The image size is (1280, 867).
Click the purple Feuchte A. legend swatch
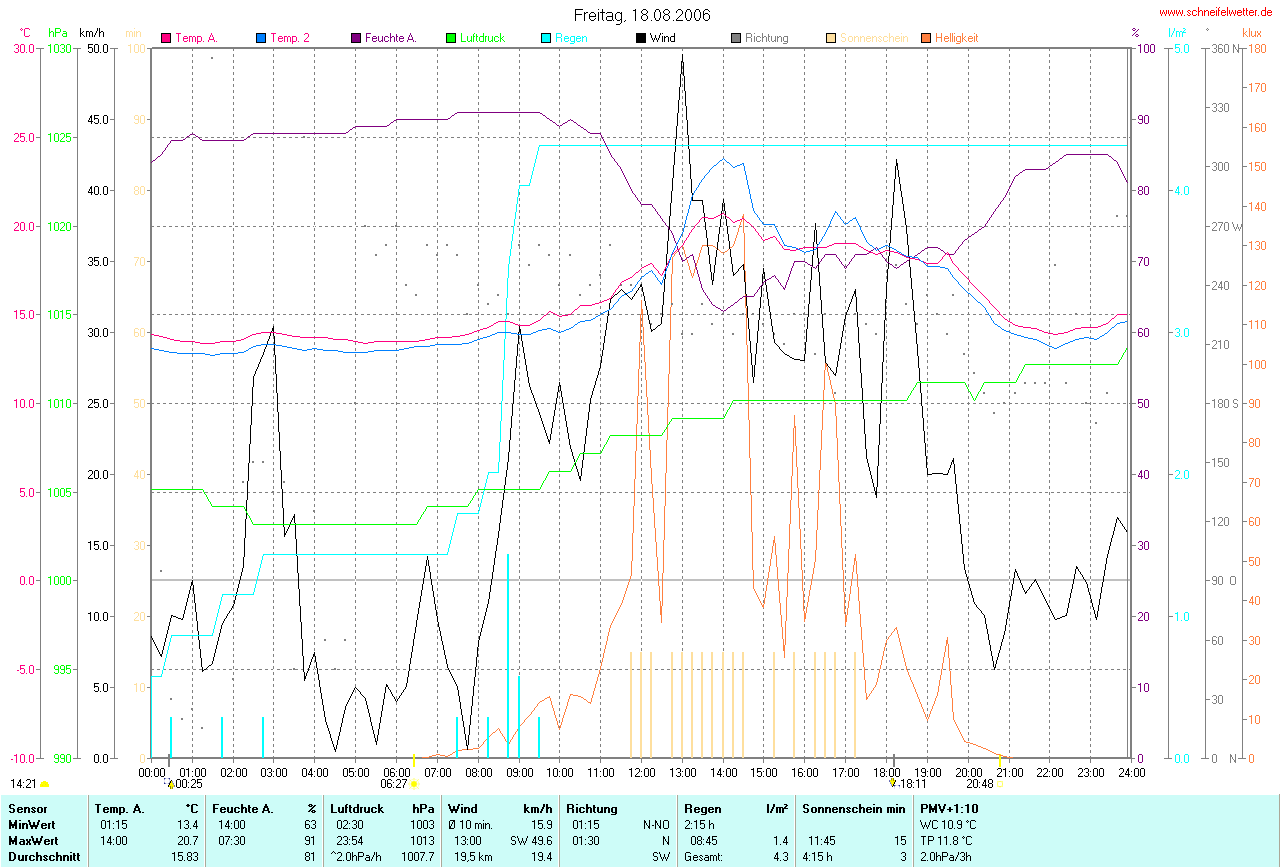click(357, 38)
